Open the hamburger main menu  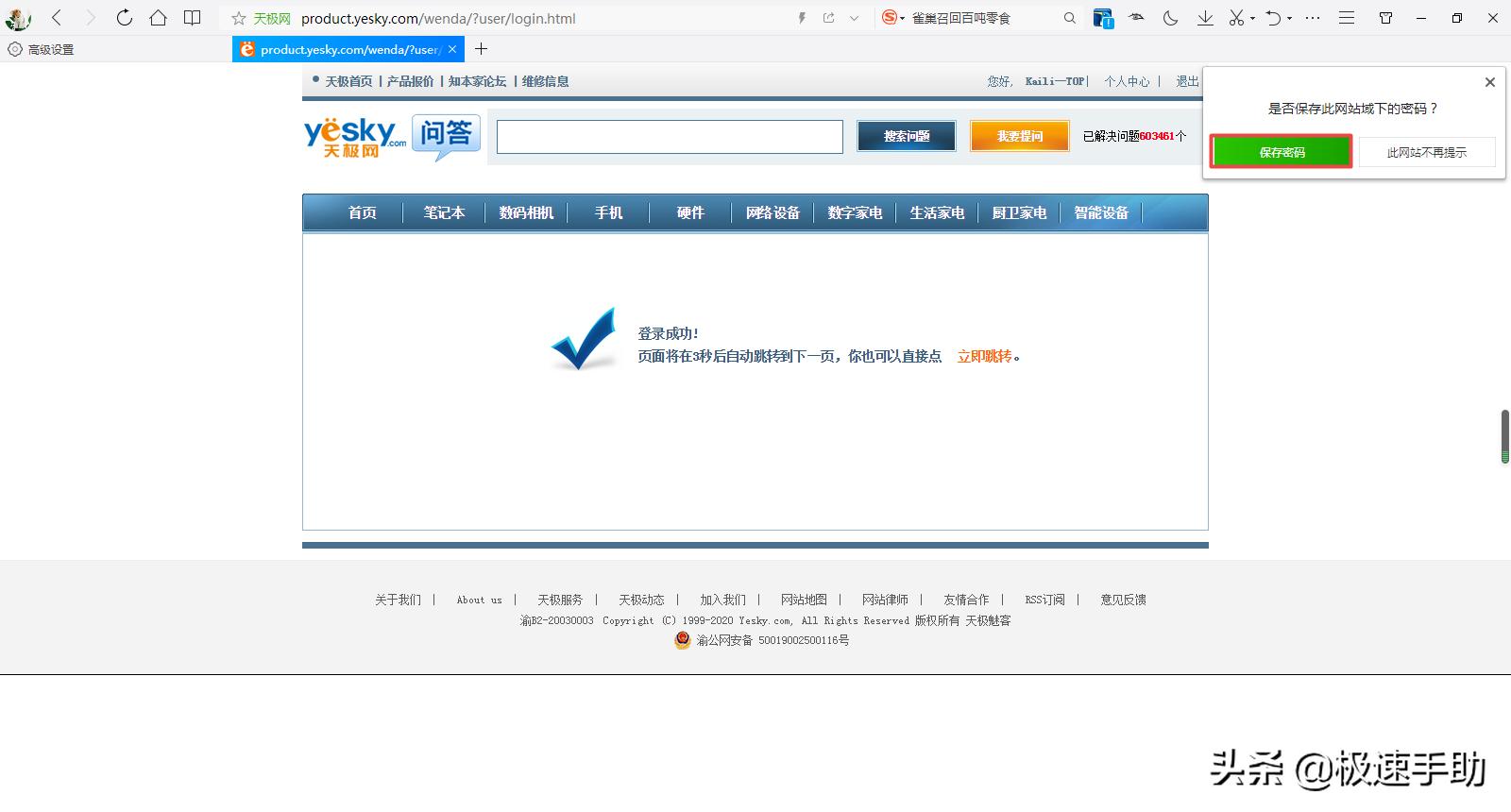[1347, 18]
